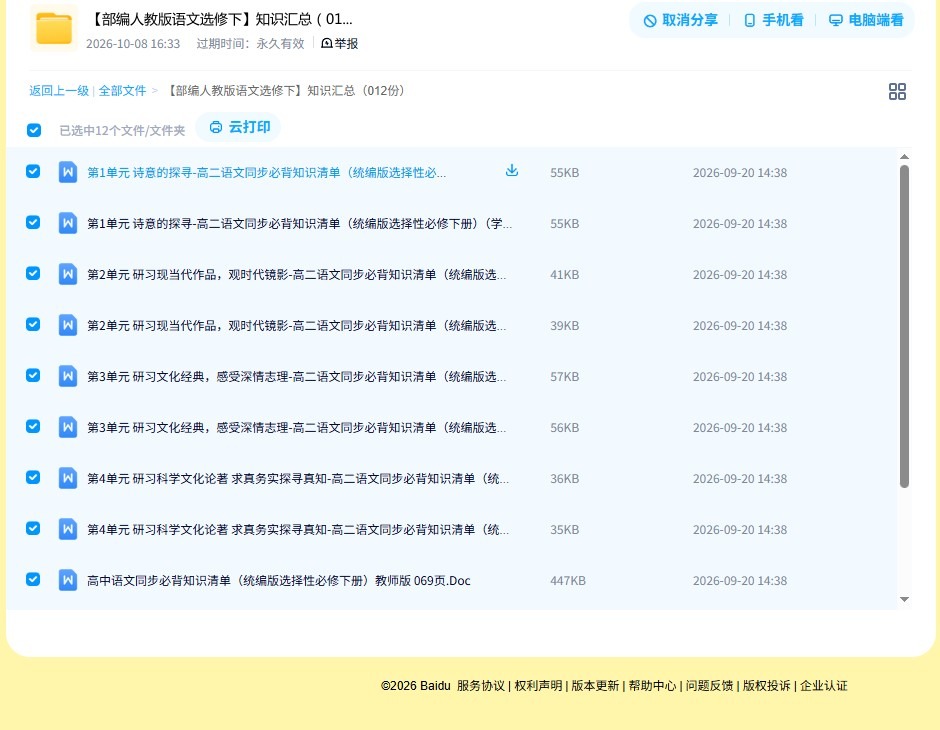Open 版权投诉 footer link
Image resolution: width=940 pixels, height=730 pixels.
(766, 685)
